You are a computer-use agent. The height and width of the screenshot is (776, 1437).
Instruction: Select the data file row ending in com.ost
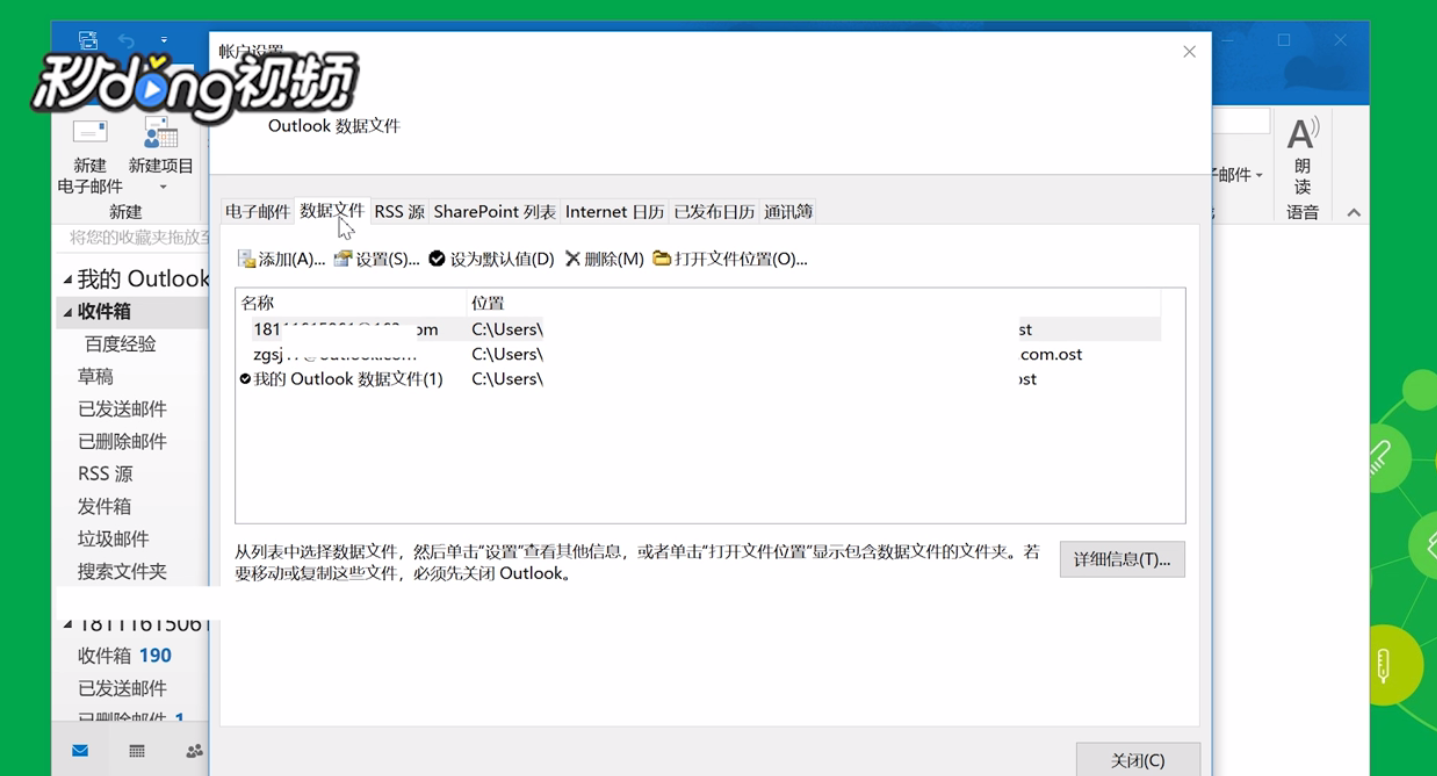pyautogui.click(x=699, y=354)
